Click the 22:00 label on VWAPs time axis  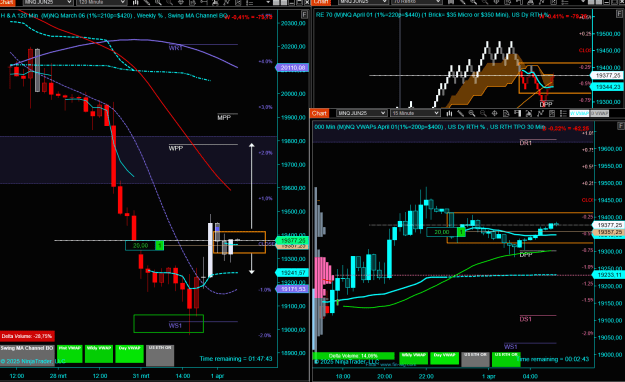pyautogui.click(x=426, y=376)
